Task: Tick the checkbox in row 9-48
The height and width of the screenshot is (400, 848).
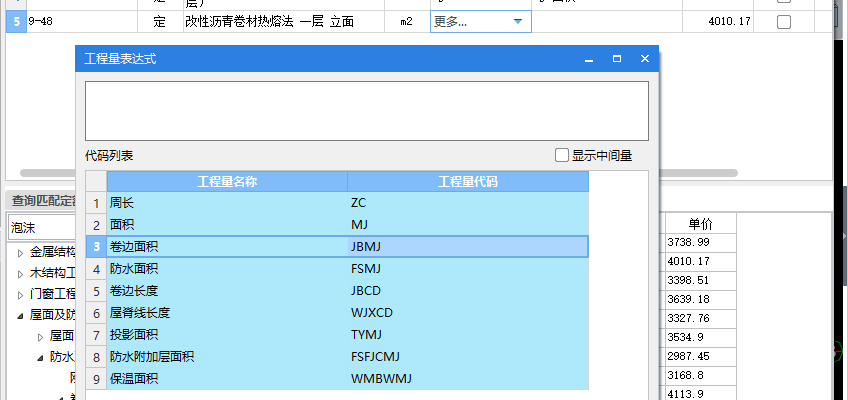Action: [783, 22]
